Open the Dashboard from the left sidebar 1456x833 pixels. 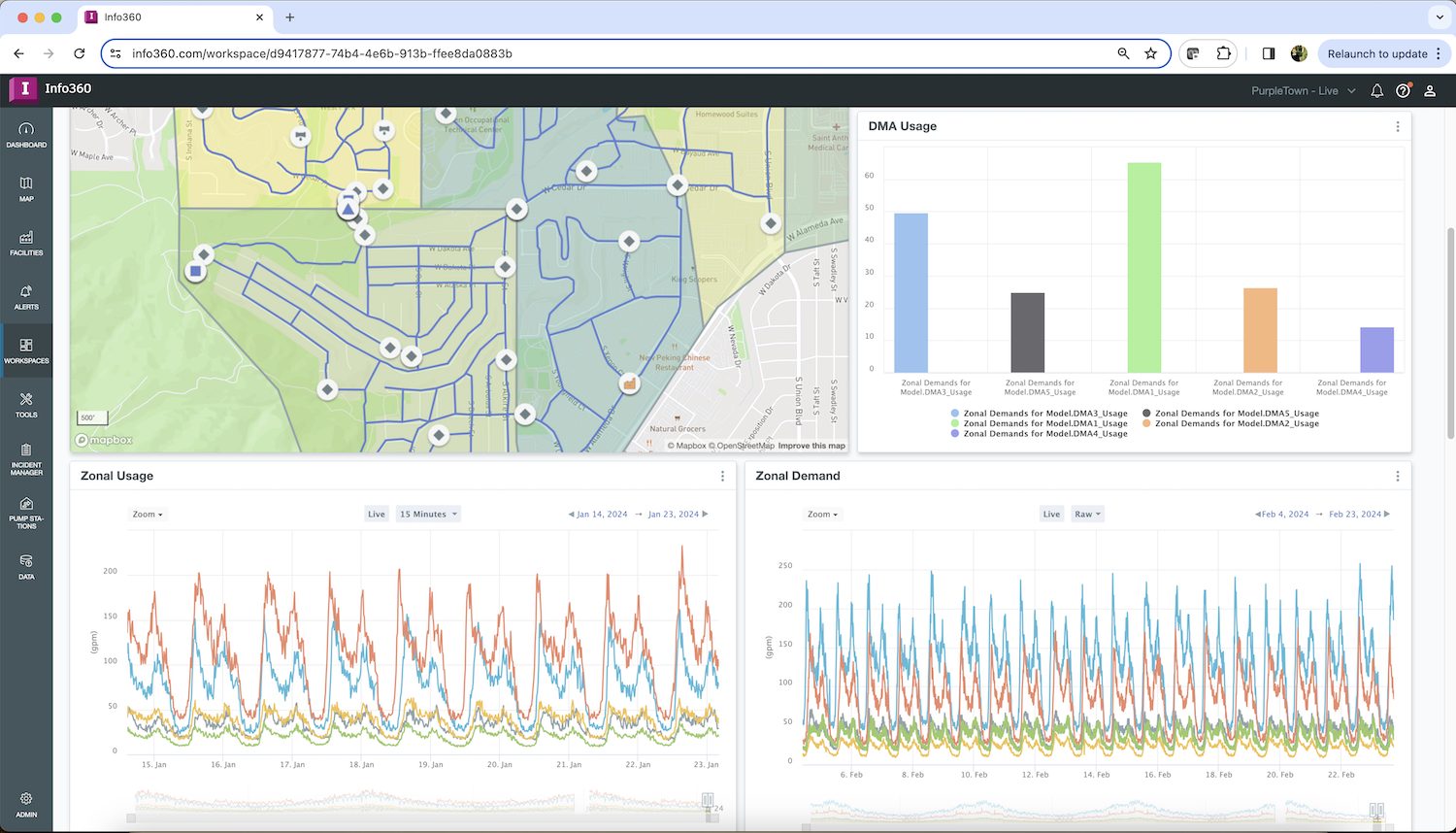coord(26,134)
